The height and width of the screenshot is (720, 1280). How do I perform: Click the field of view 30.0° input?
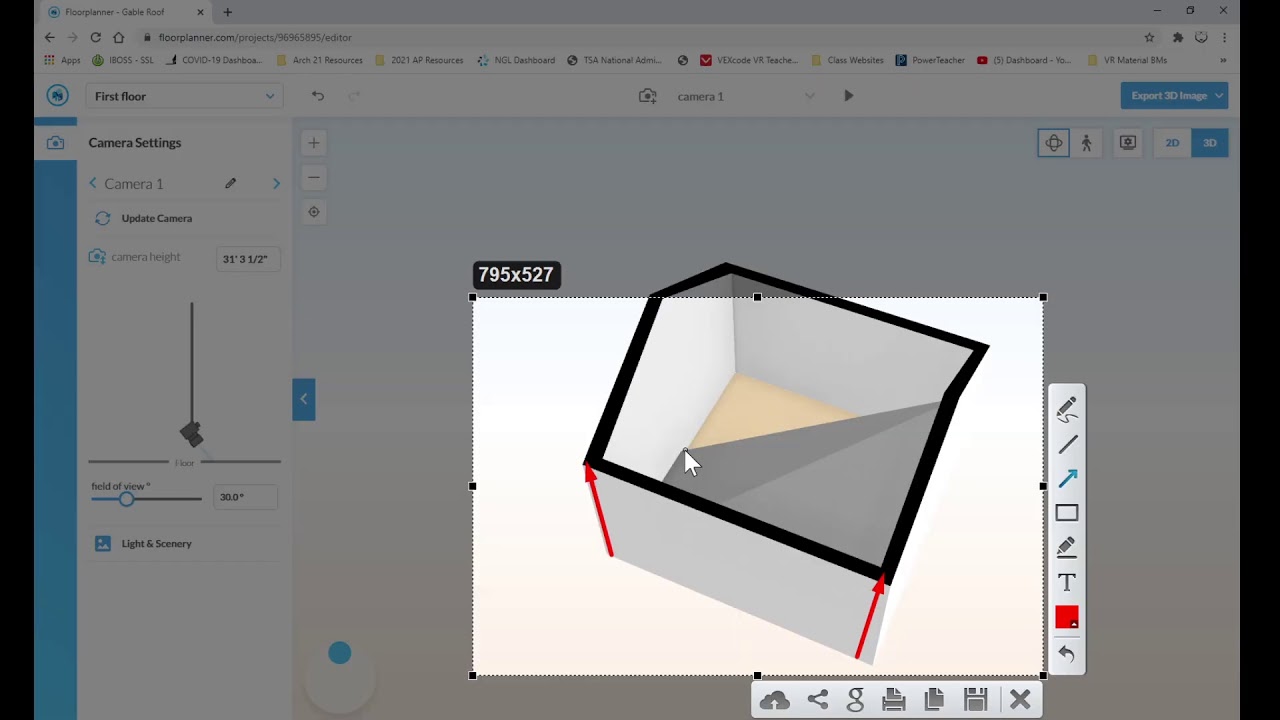(244, 497)
